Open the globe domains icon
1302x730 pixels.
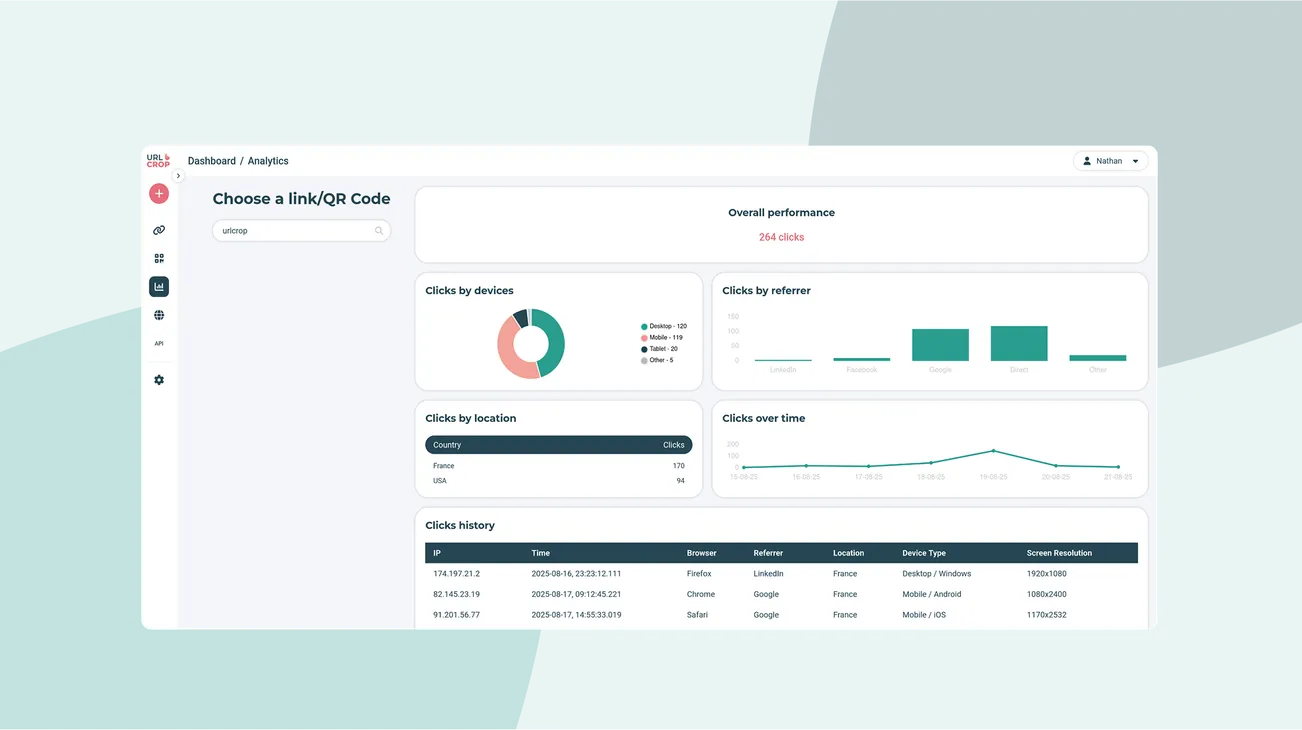click(159, 315)
